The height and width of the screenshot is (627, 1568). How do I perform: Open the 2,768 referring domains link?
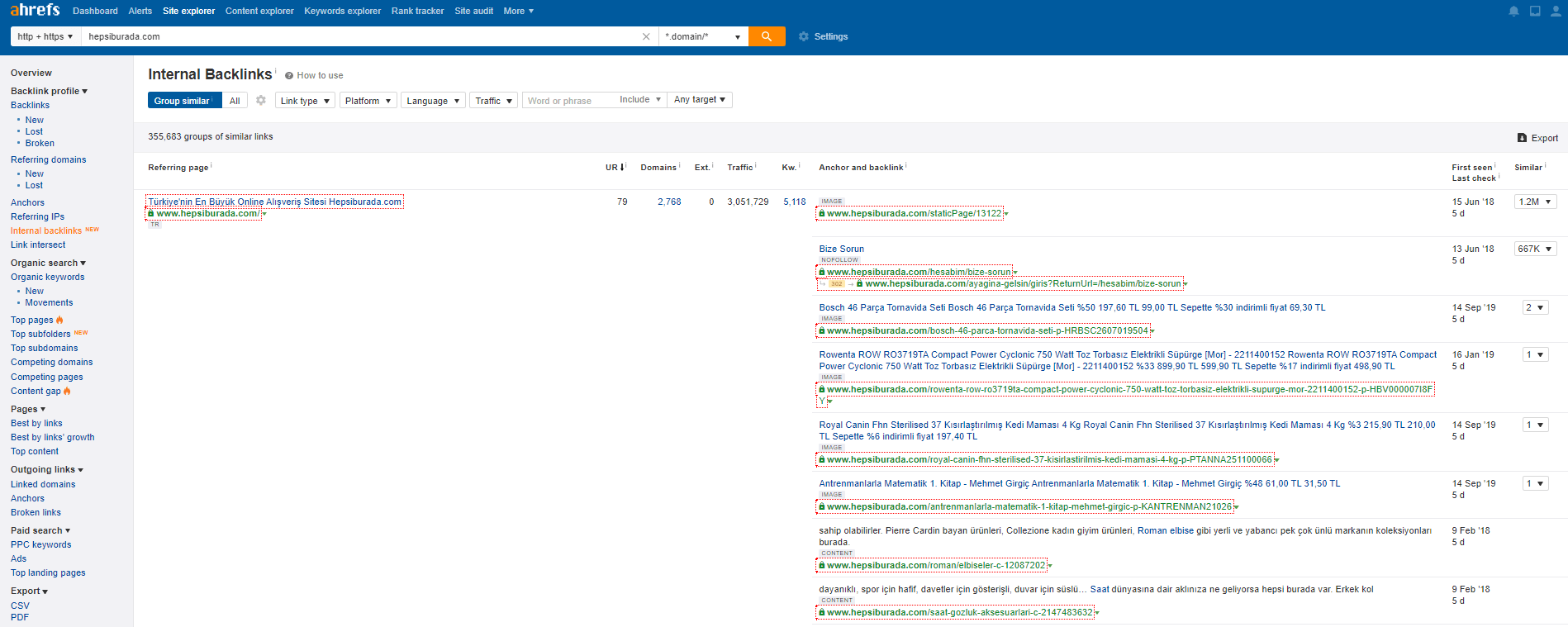pos(669,202)
